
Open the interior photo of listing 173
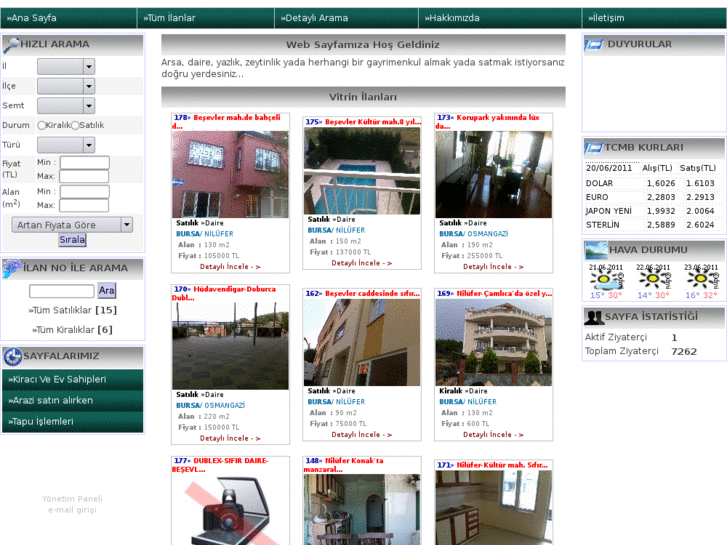(494, 174)
